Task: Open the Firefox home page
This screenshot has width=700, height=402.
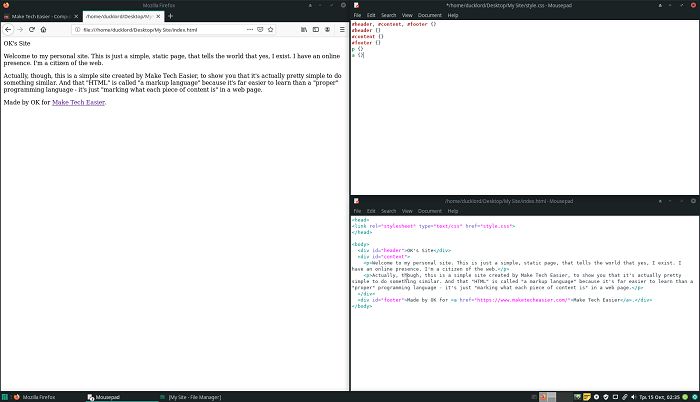Action: coord(43,29)
